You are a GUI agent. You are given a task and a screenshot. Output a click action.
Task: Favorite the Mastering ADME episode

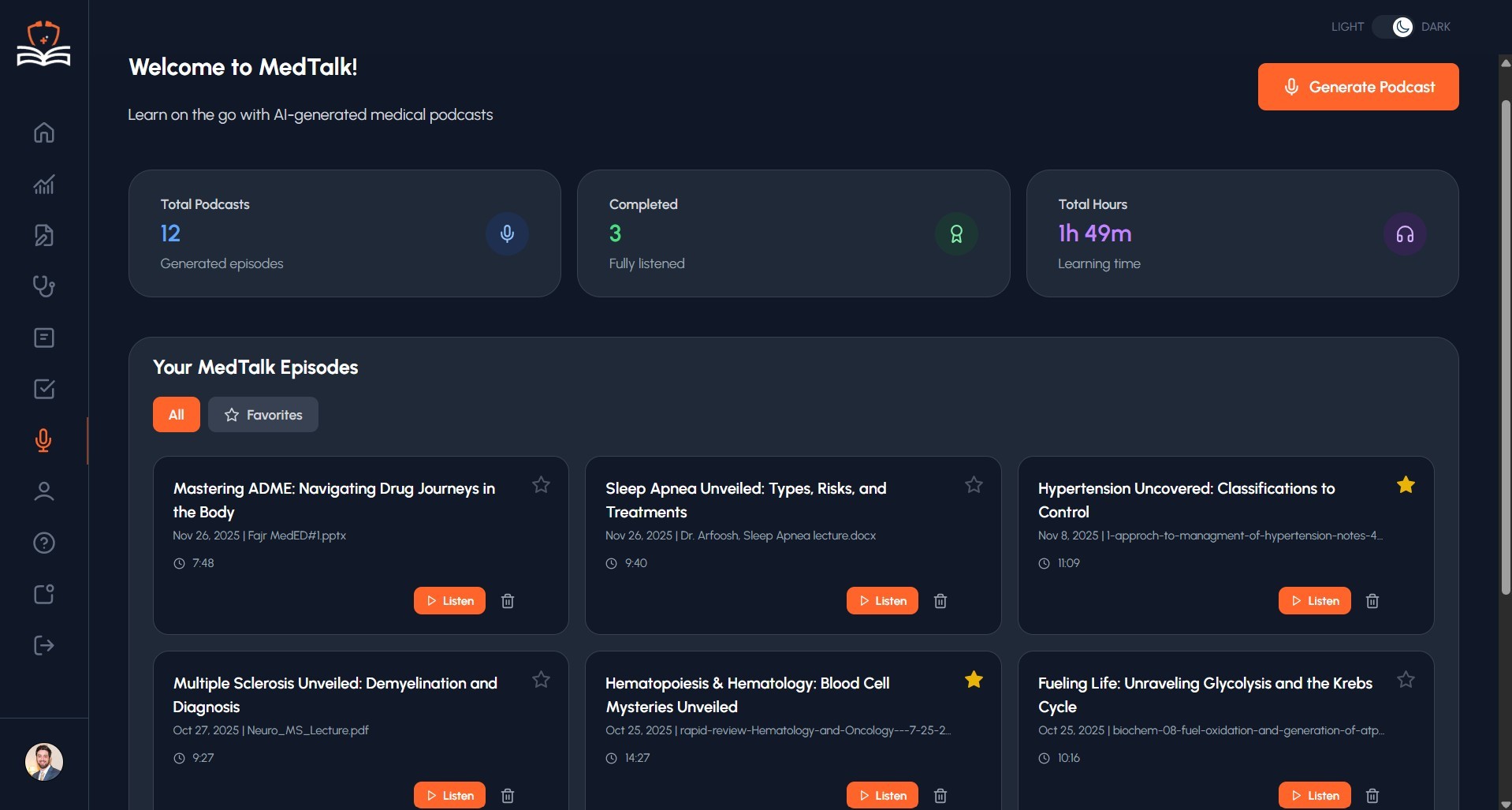pyautogui.click(x=541, y=485)
